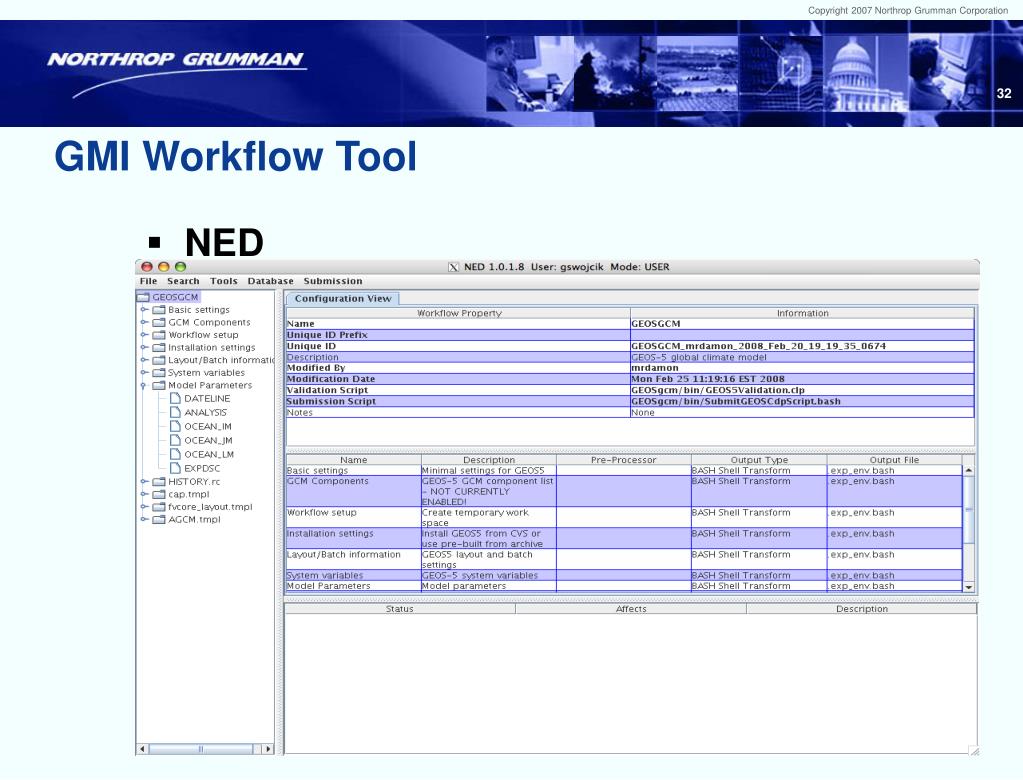Click the SubmitGEOSCdpScript.bash value cell
The image size is (1023, 780).
[x=802, y=401]
